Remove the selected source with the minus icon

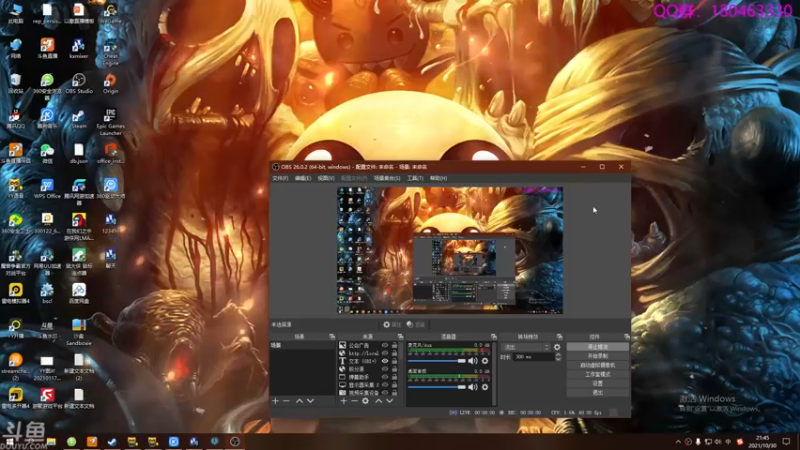click(x=354, y=401)
